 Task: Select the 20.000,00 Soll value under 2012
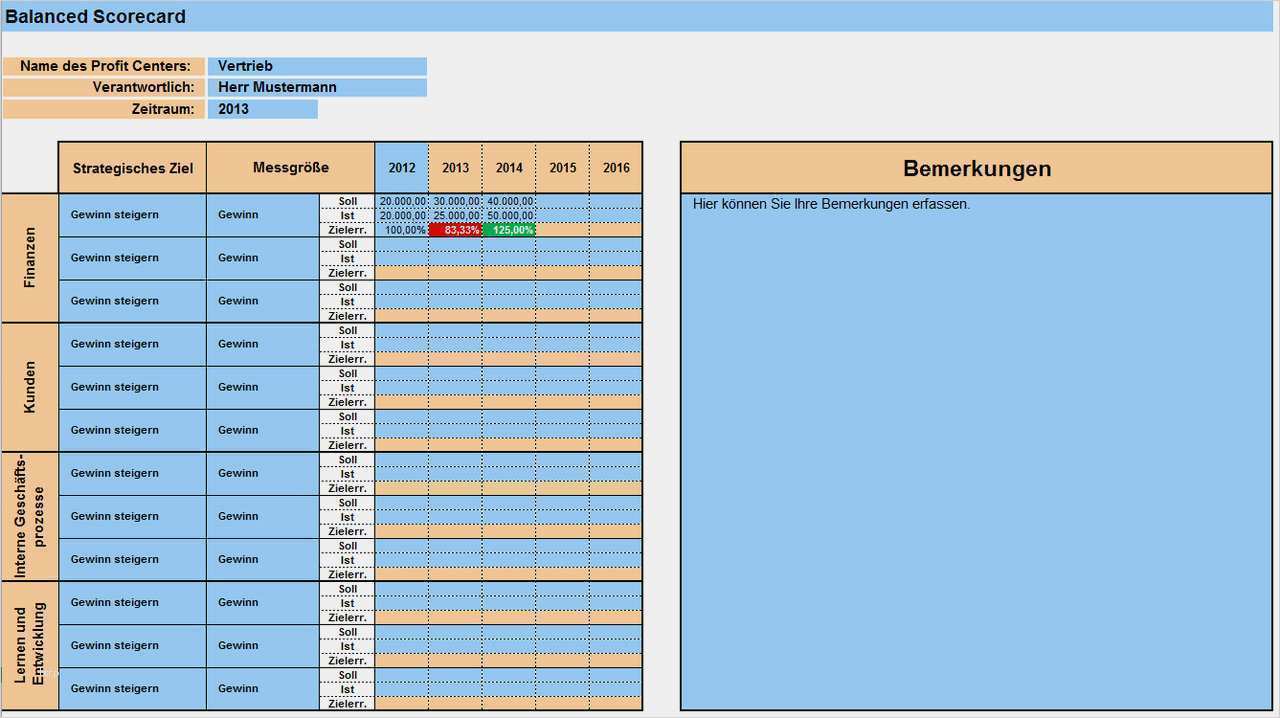[x=401, y=200]
